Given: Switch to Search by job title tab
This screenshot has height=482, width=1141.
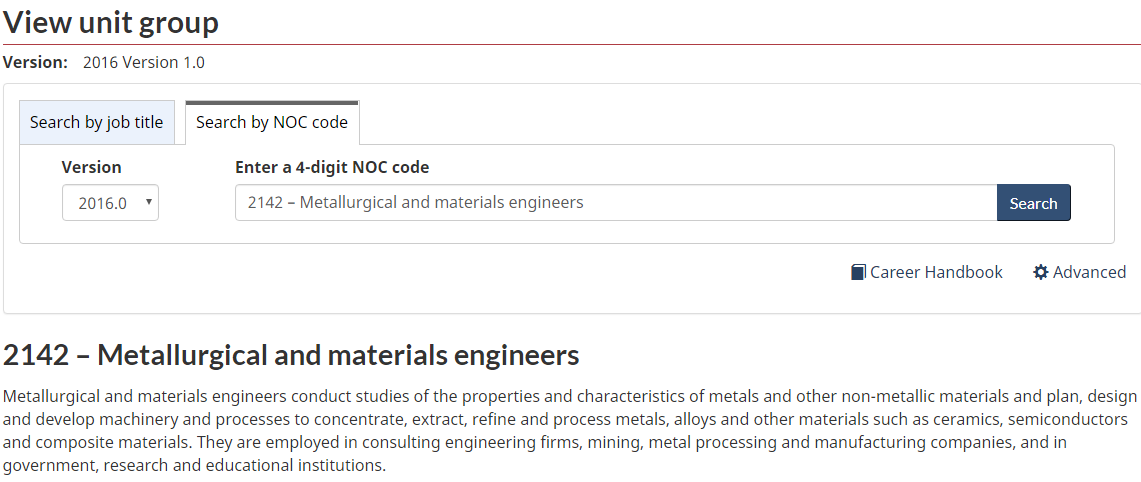Looking at the screenshot, I should 96,122.
